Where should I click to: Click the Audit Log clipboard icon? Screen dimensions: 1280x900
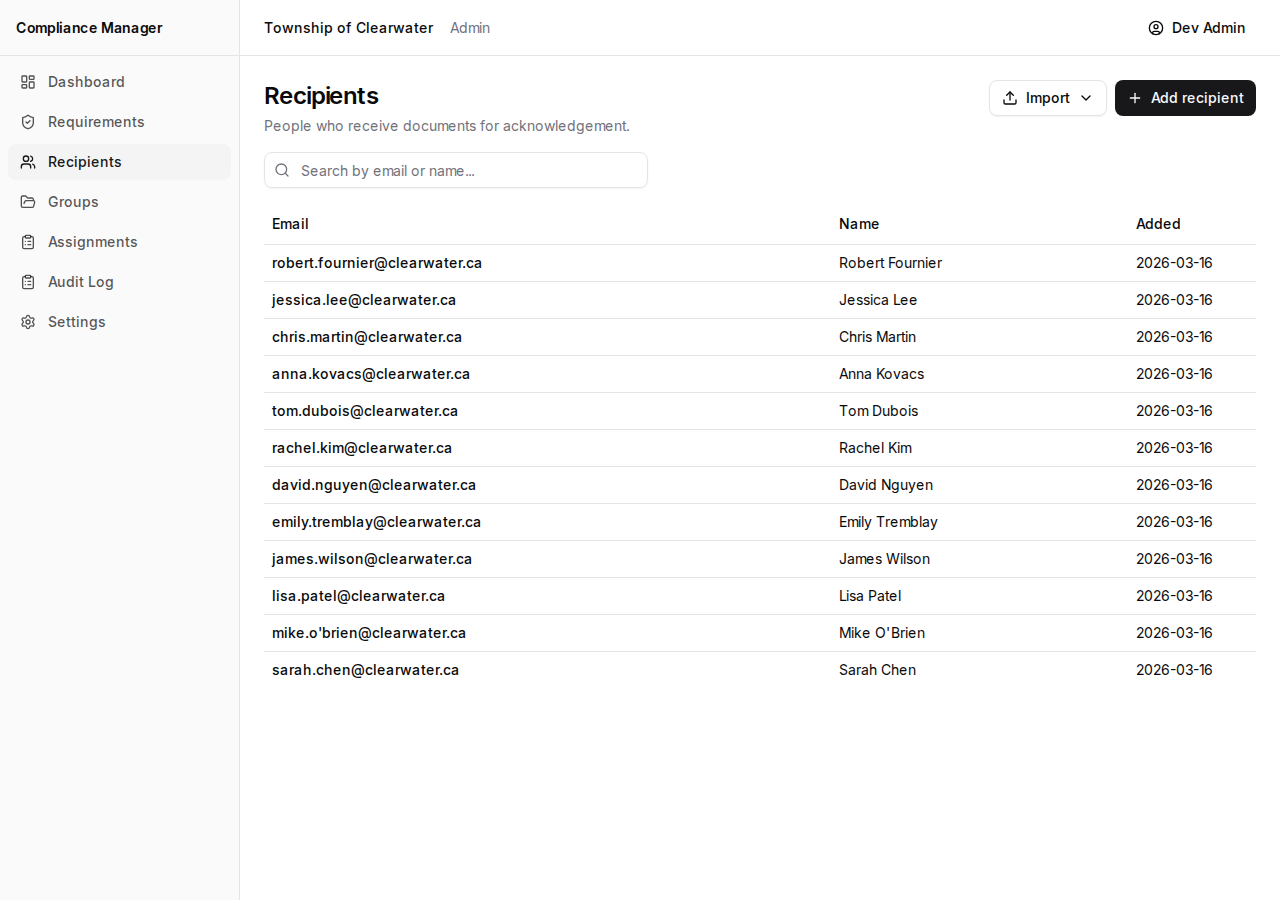[x=28, y=282]
